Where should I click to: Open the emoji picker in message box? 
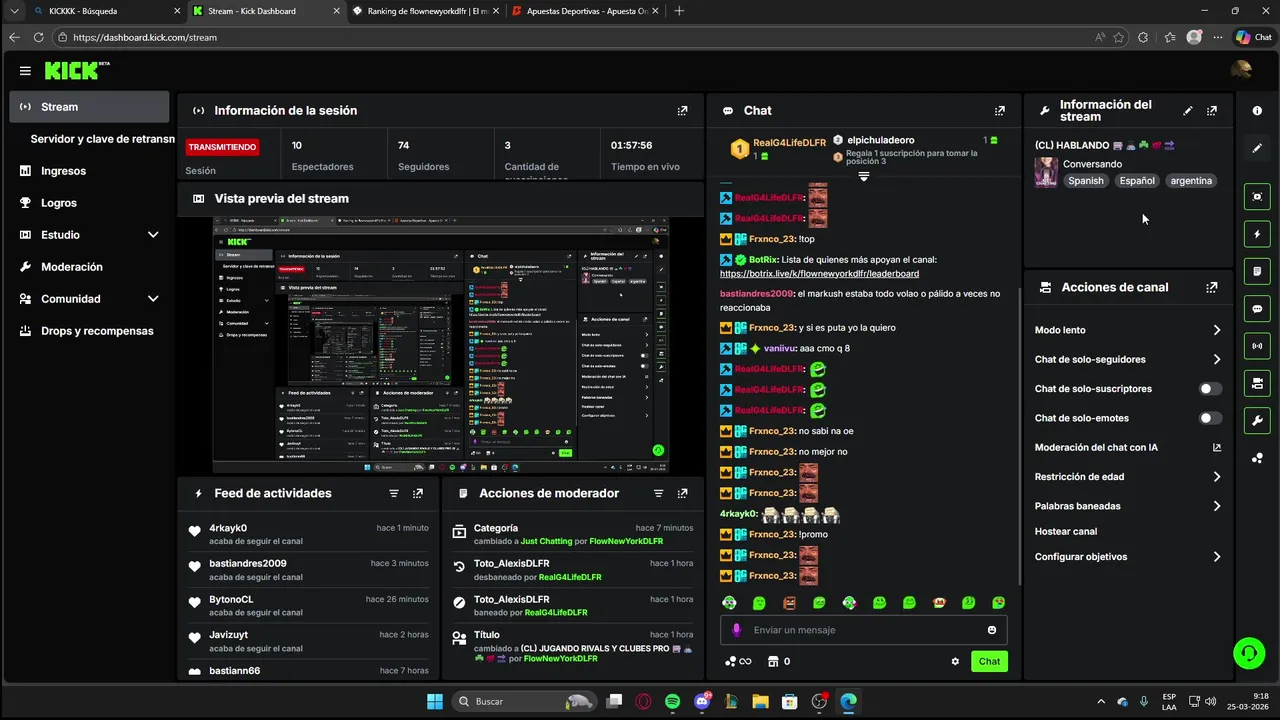click(992, 630)
